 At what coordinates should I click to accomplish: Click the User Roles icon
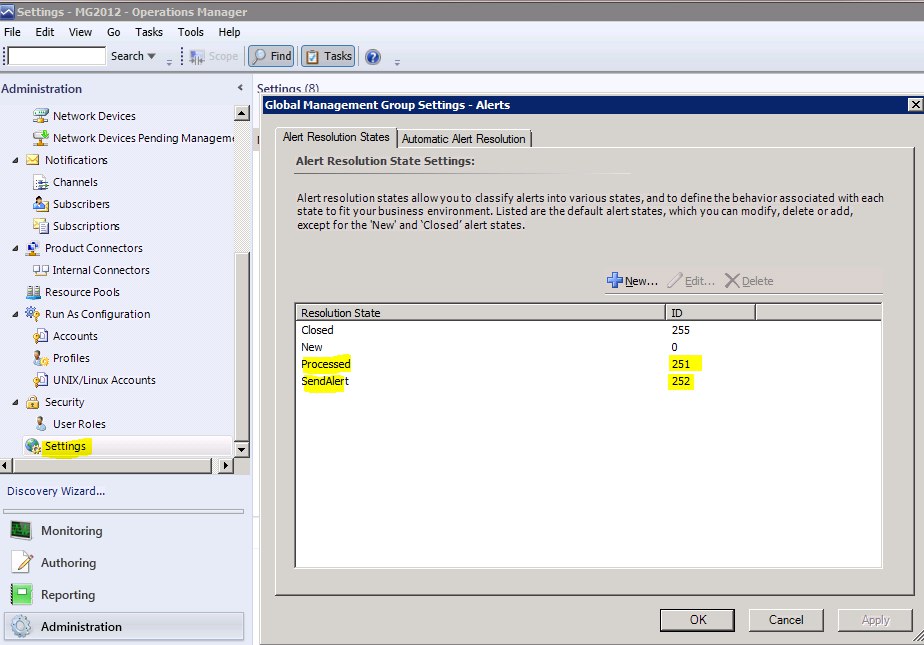pos(40,424)
